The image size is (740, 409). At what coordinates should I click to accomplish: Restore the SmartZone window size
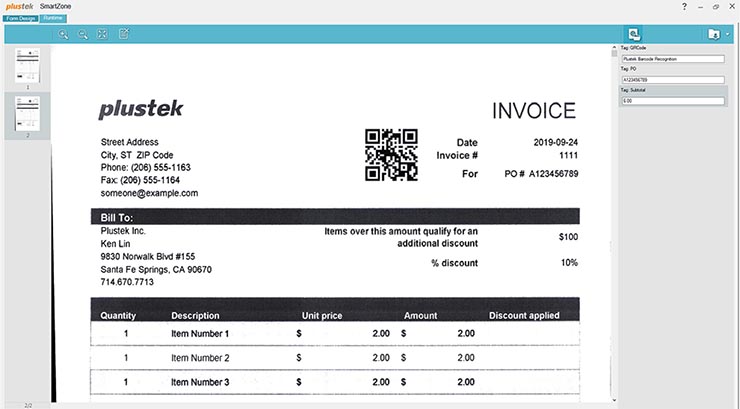point(716,6)
